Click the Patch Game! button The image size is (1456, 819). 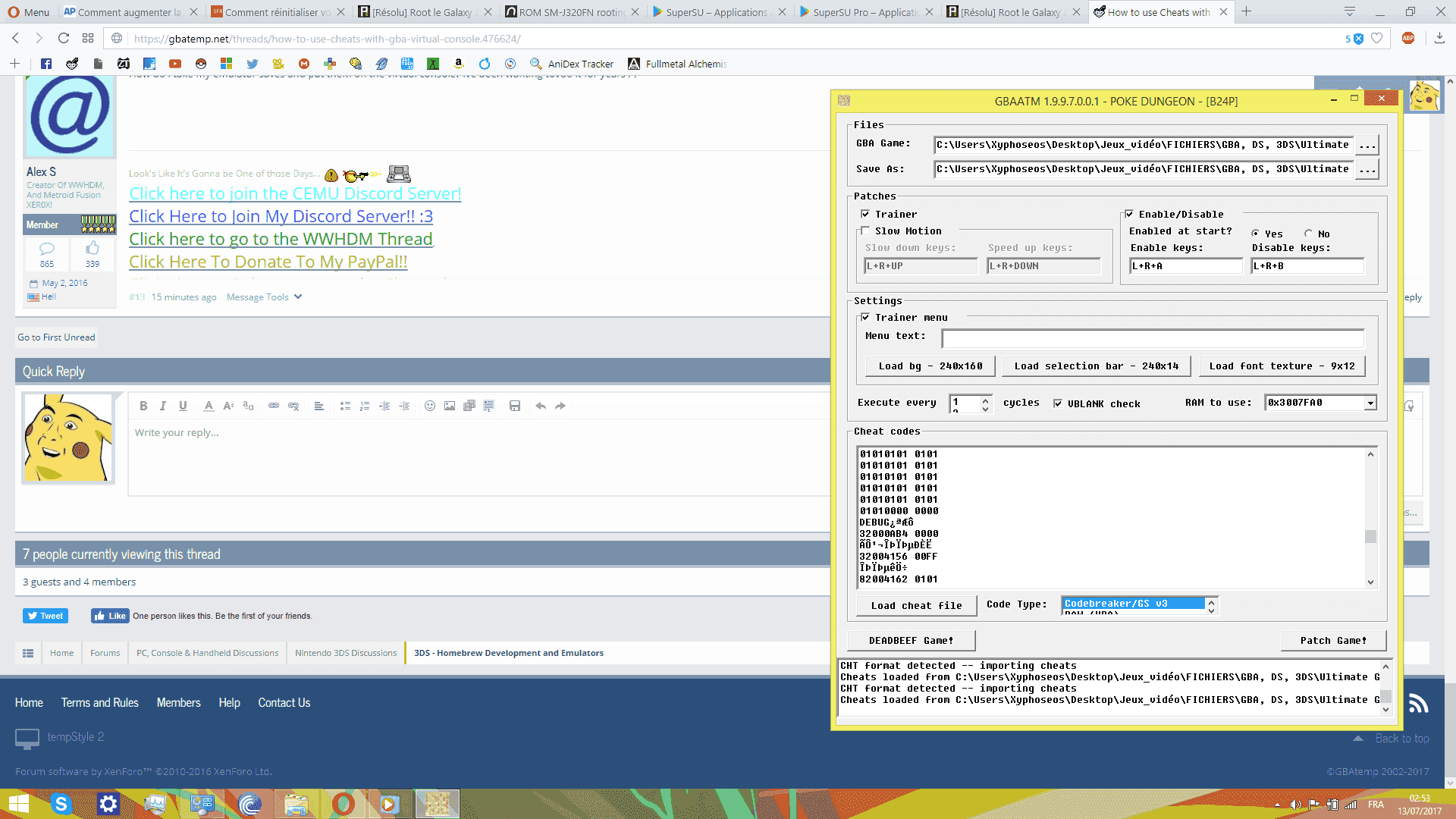click(1333, 641)
